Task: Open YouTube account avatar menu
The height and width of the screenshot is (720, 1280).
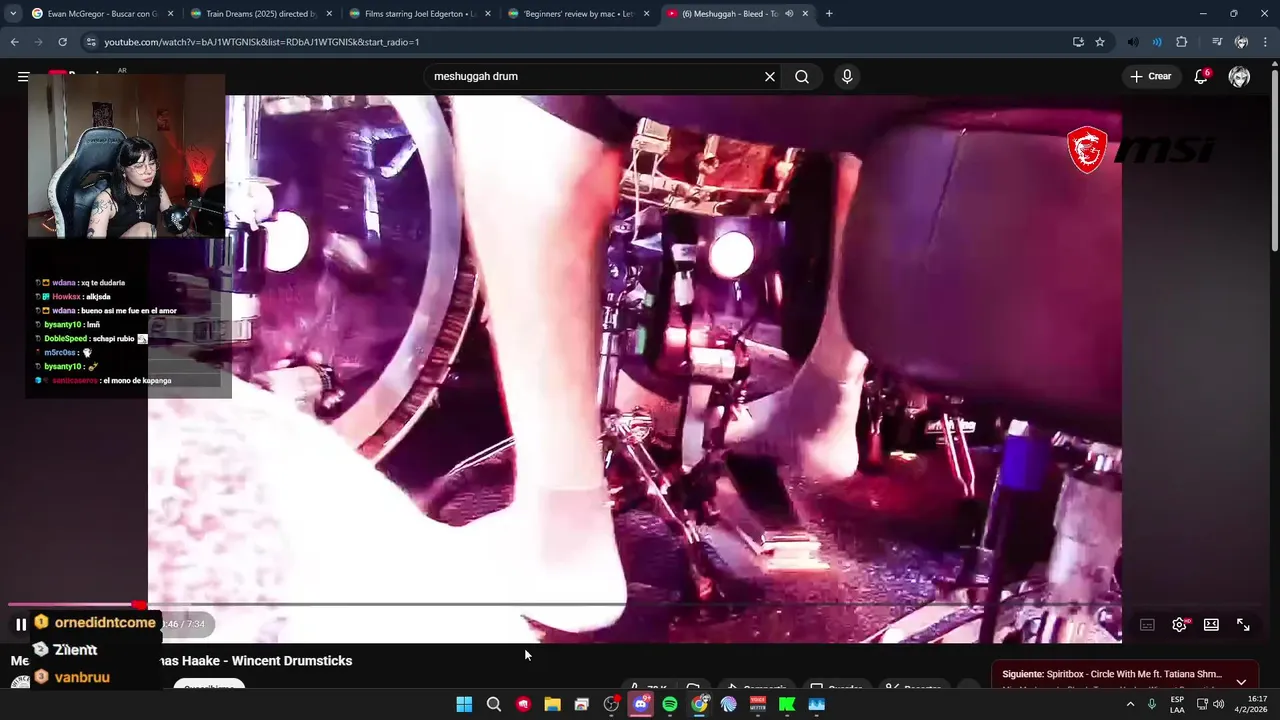Action: (1239, 77)
